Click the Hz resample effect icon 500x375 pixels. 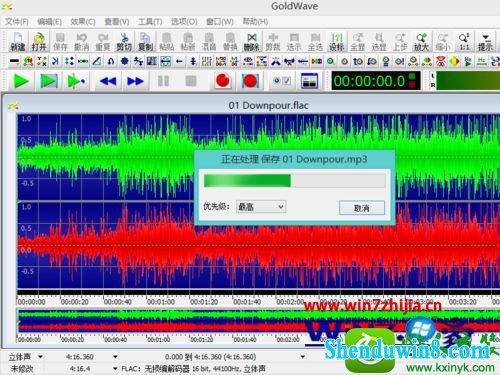[x=482, y=61]
